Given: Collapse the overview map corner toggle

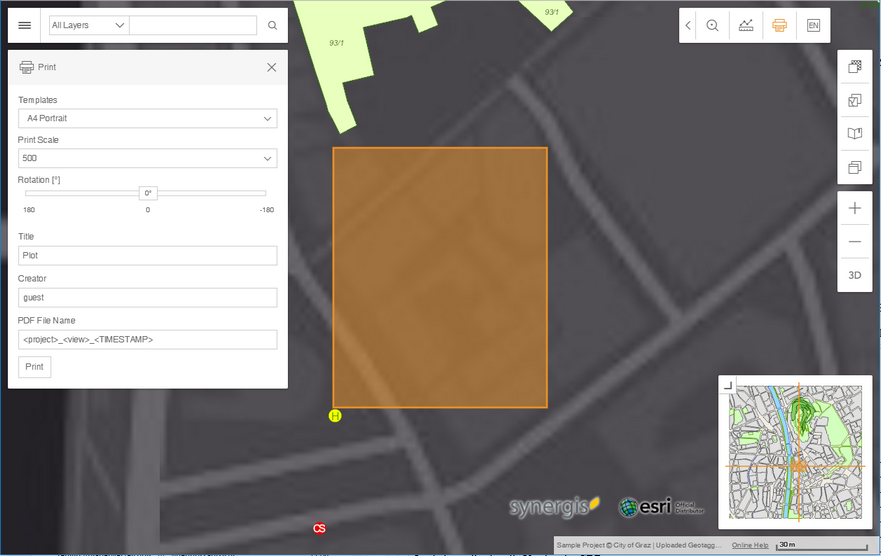Looking at the screenshot, I should 728,385.
